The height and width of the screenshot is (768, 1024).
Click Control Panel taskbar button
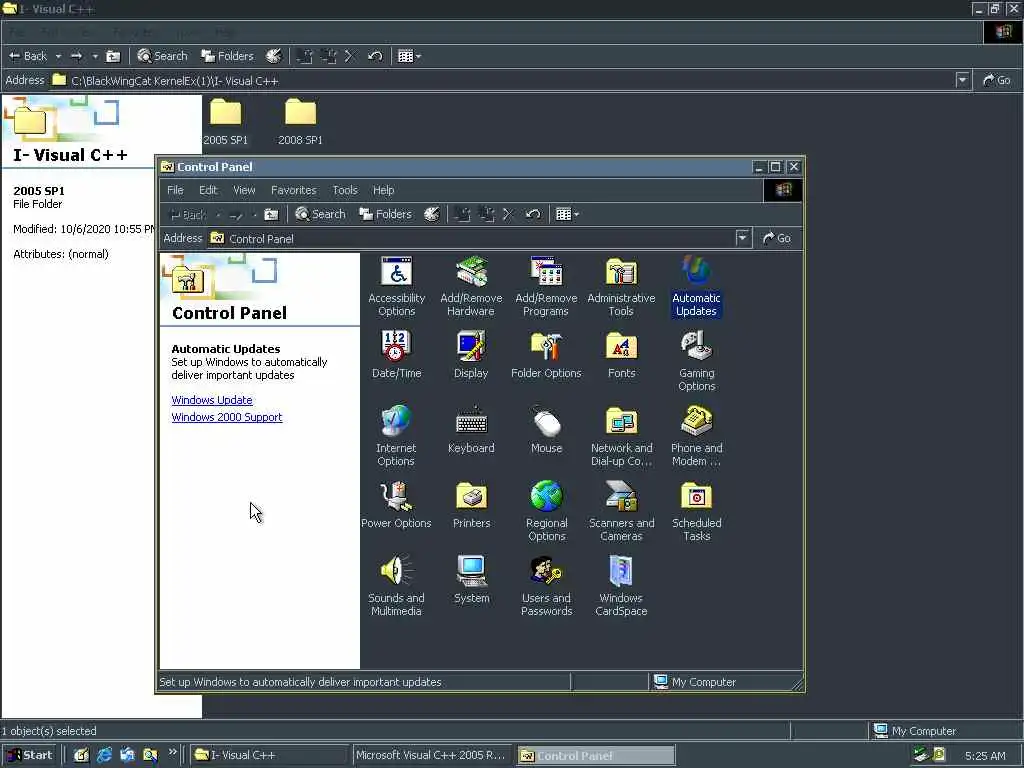point(595,755)
